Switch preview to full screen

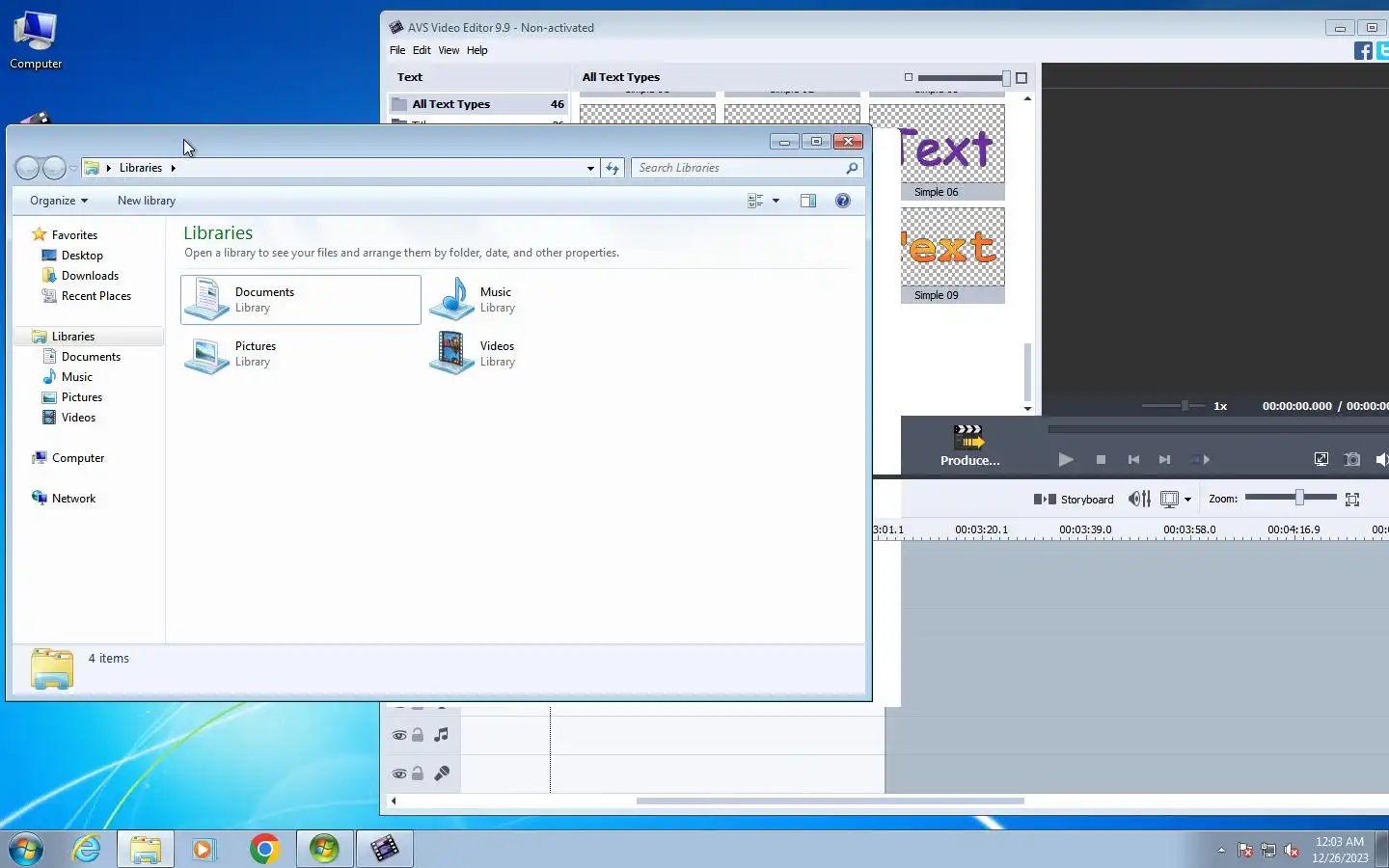tap(1321, 460)
